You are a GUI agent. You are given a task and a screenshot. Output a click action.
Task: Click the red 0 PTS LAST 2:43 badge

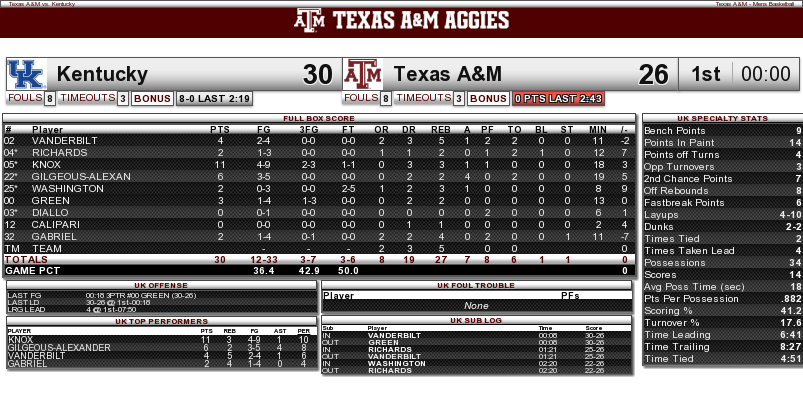coord(558,99)
